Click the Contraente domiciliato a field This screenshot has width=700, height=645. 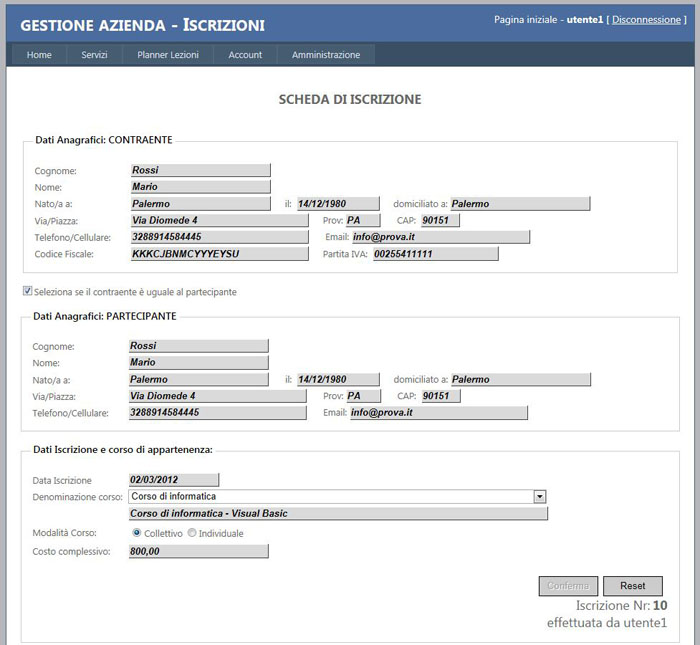click(x=520, y=204)
